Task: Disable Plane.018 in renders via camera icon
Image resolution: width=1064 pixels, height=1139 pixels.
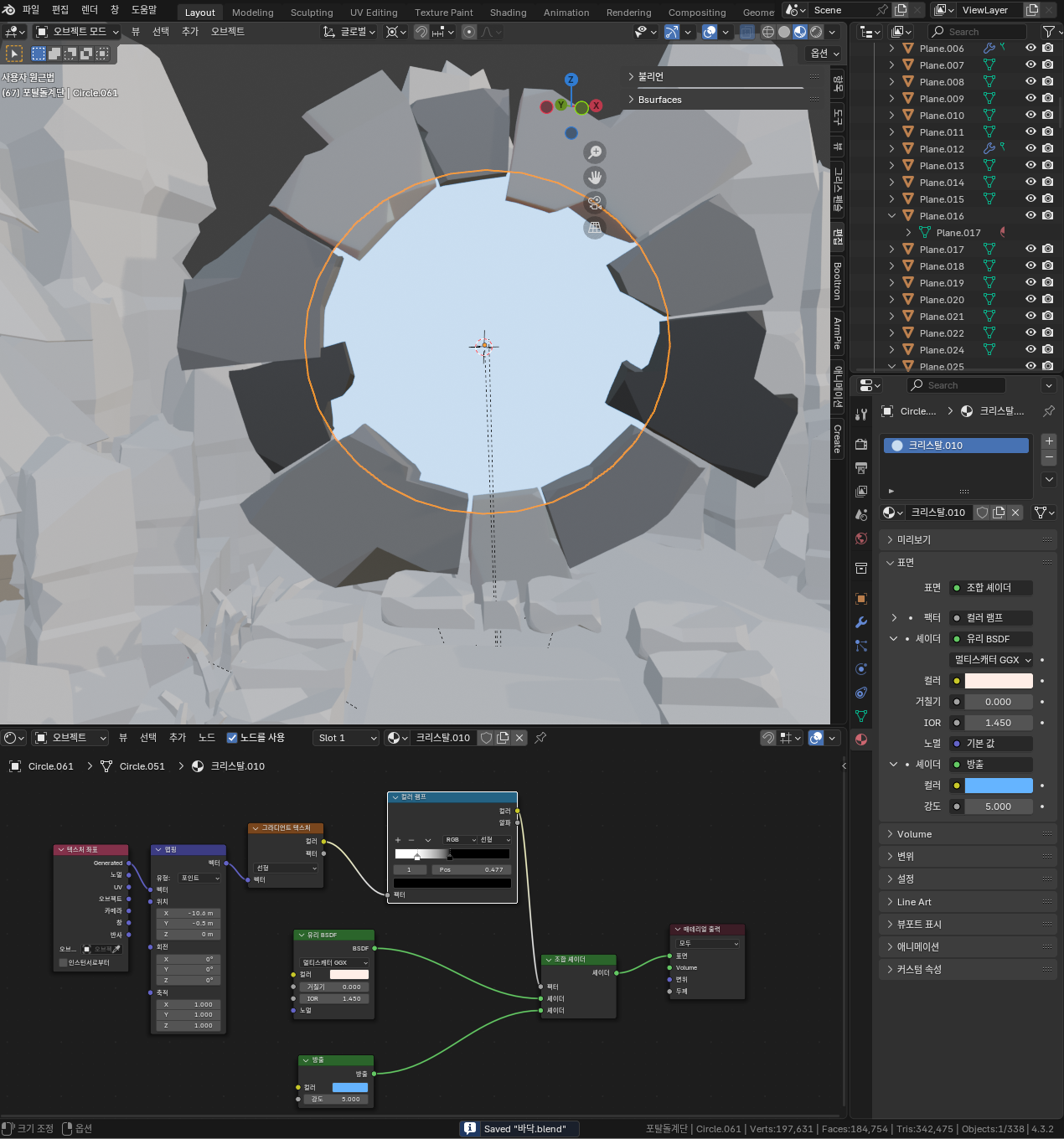Action: click(1047, 266)
